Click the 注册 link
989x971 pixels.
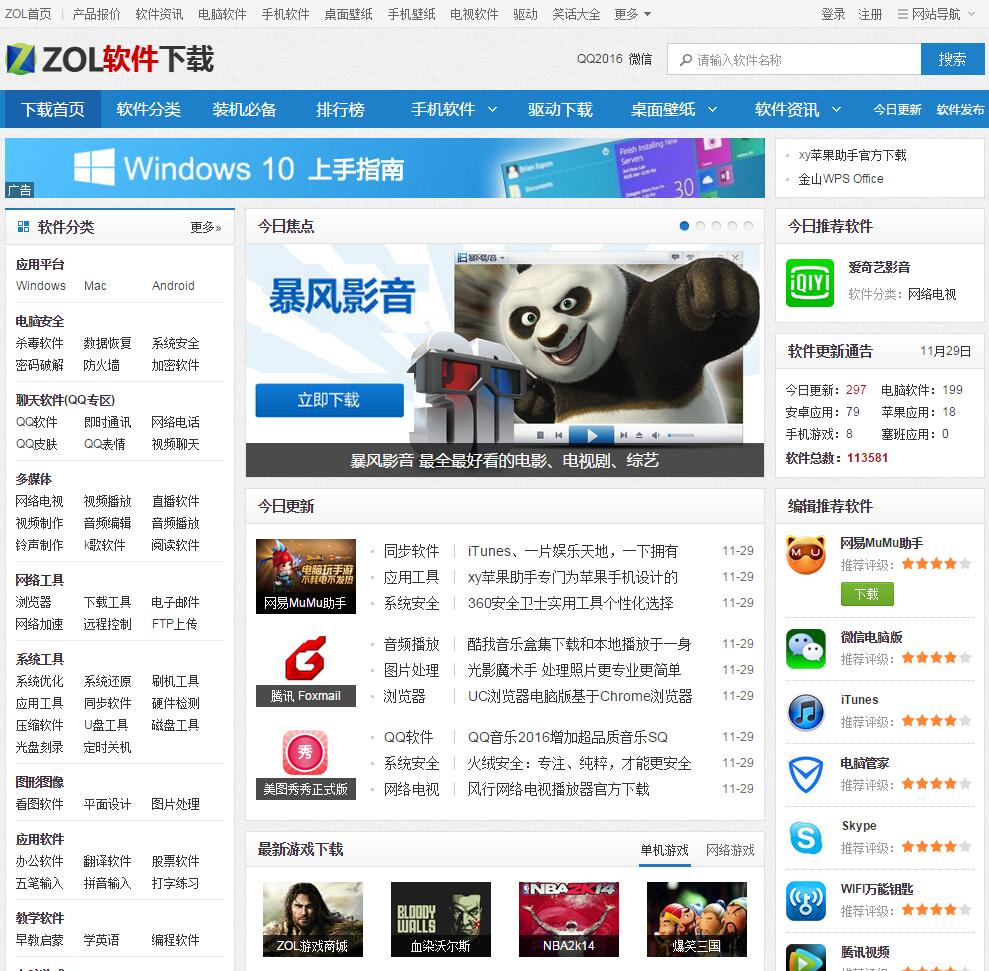click(870, 15)
